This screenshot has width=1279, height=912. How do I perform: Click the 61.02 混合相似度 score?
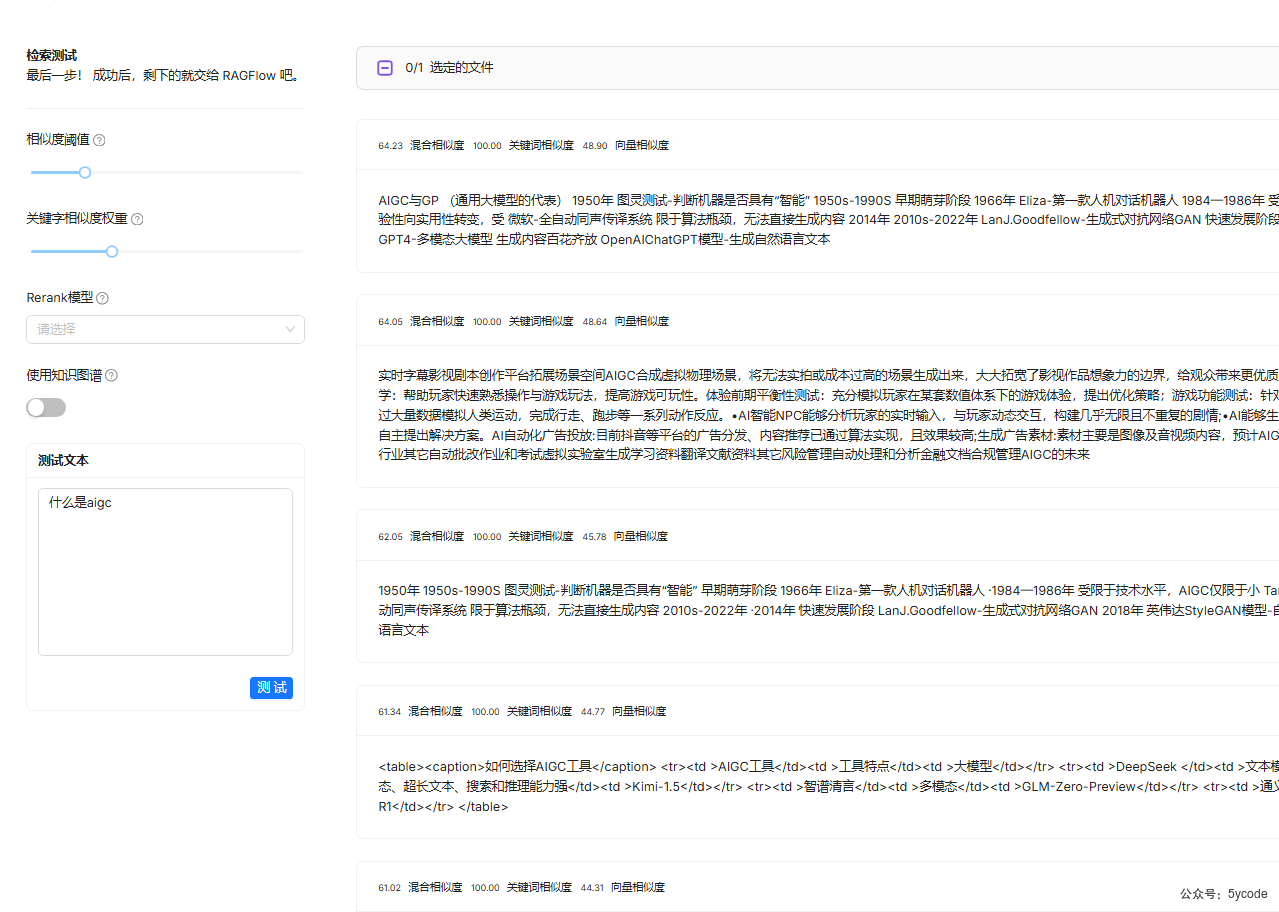[x=420, y=887]
